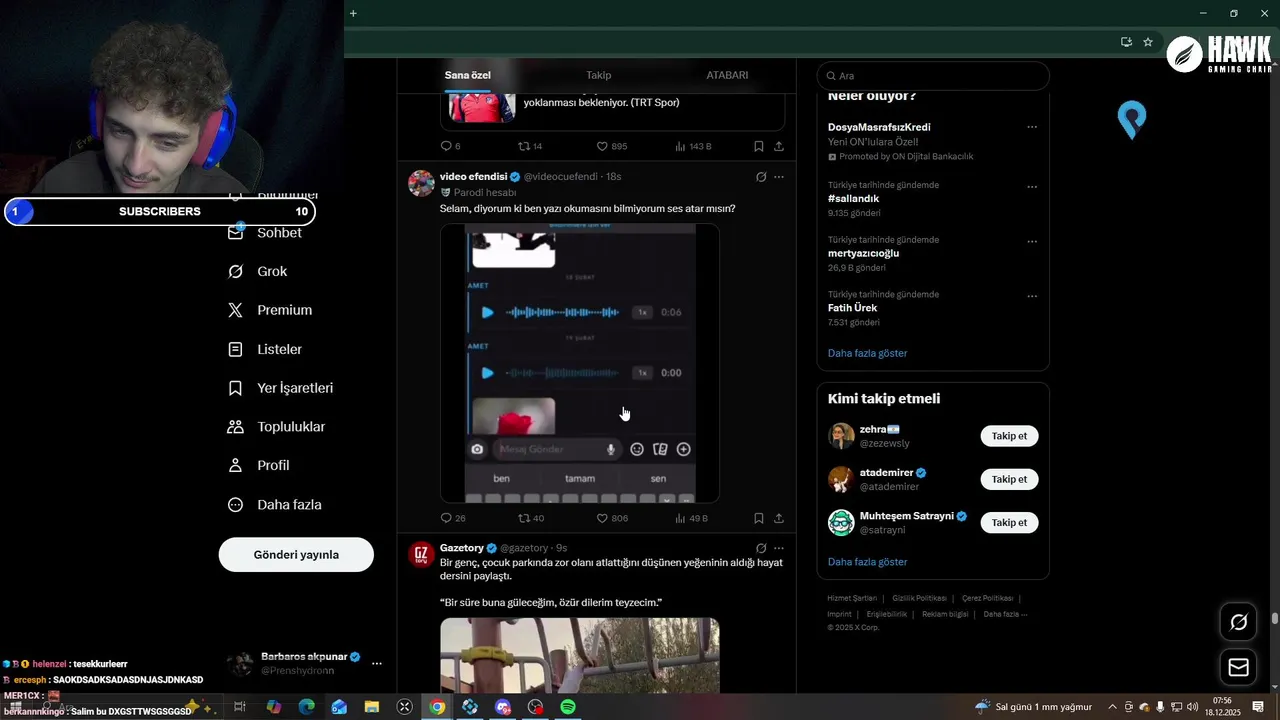Image resolution: width=1280 pixels, height=720 pixels.
Task: Like the video efendisi post
Action: tap(612, 518)
